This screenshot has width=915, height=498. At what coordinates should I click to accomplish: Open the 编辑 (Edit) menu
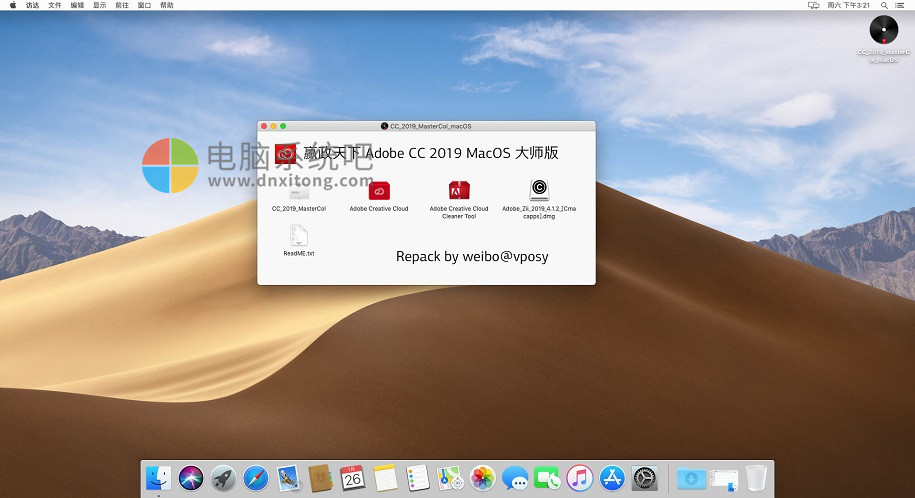pos(77,5)
